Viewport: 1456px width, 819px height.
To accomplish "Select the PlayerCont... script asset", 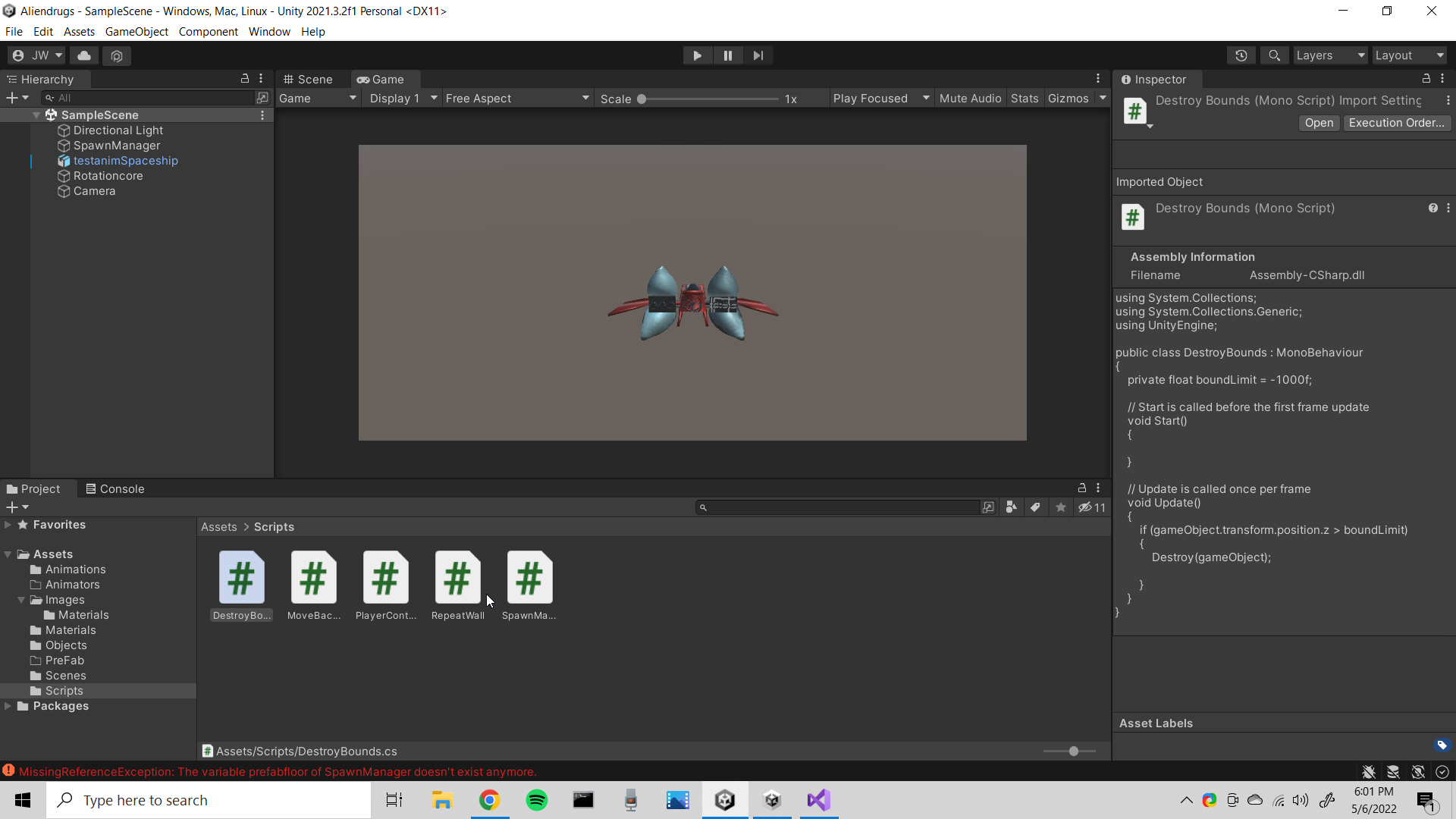I will click(385, 585).
